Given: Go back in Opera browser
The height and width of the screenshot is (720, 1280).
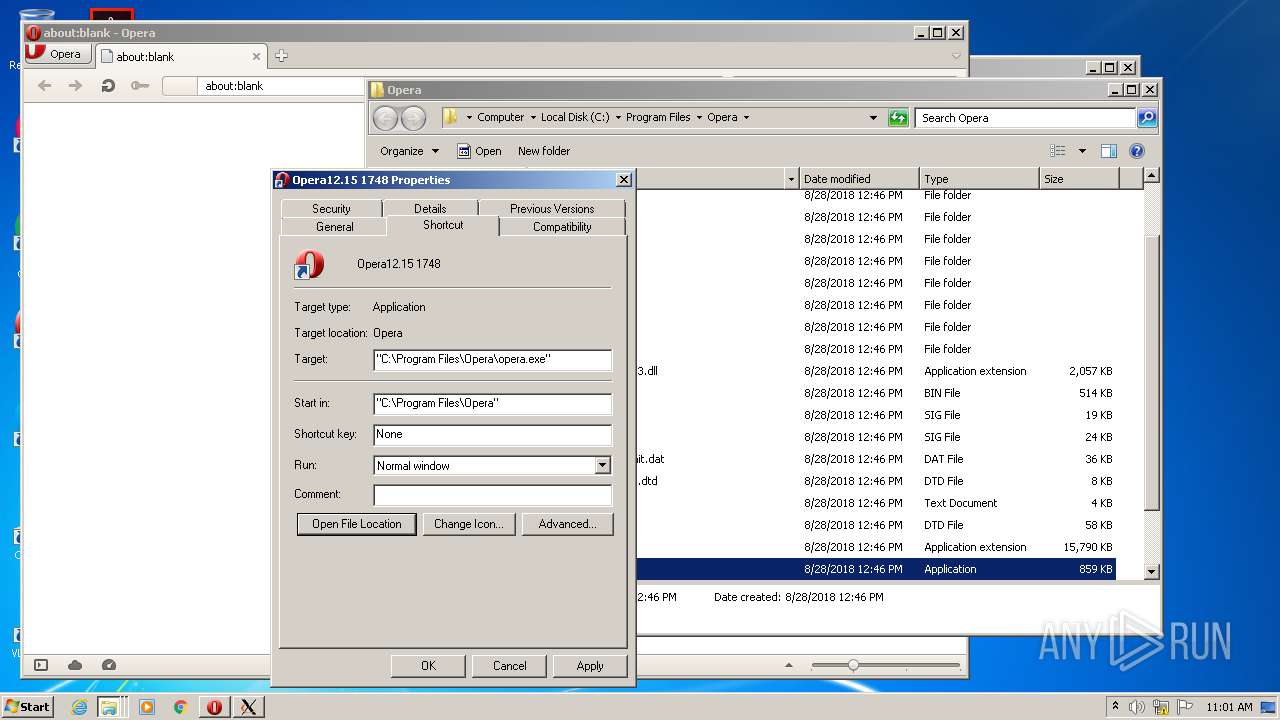Looking at the screenshot, I should coord(44,86).
